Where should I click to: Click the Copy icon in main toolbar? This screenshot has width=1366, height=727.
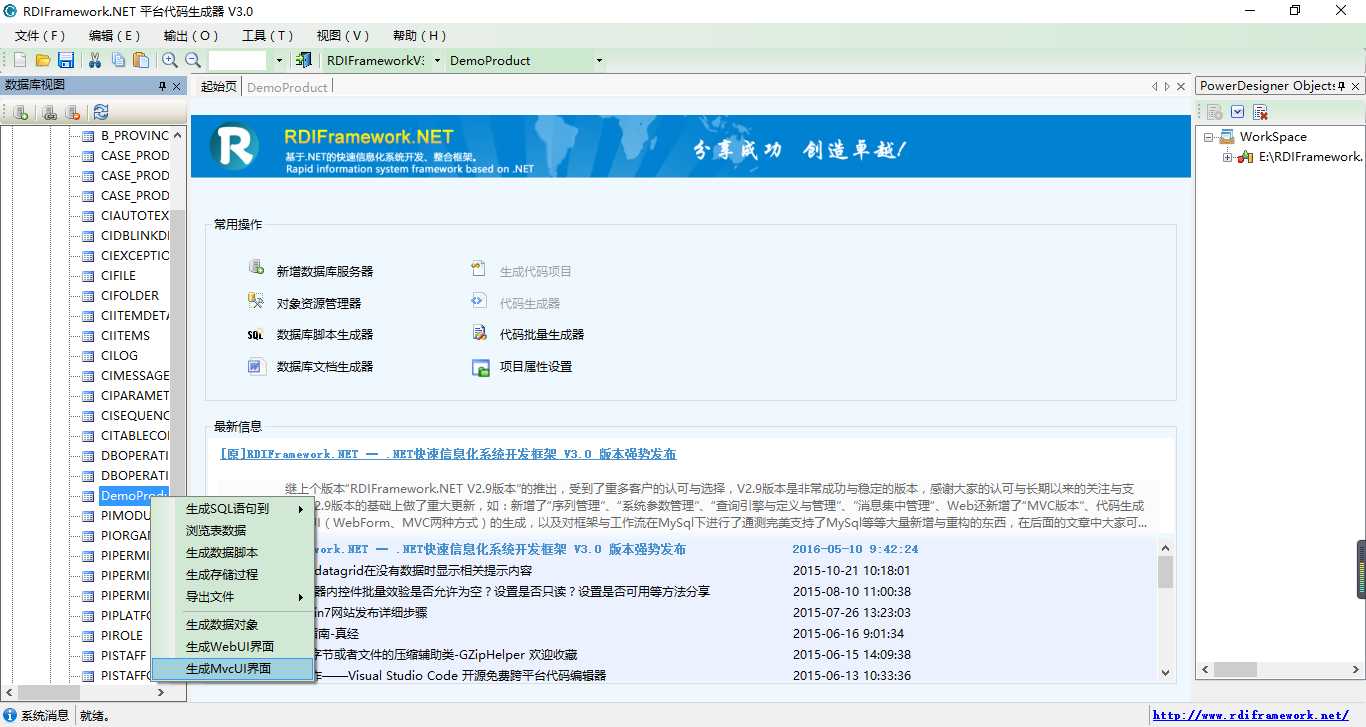coord(118,60)
